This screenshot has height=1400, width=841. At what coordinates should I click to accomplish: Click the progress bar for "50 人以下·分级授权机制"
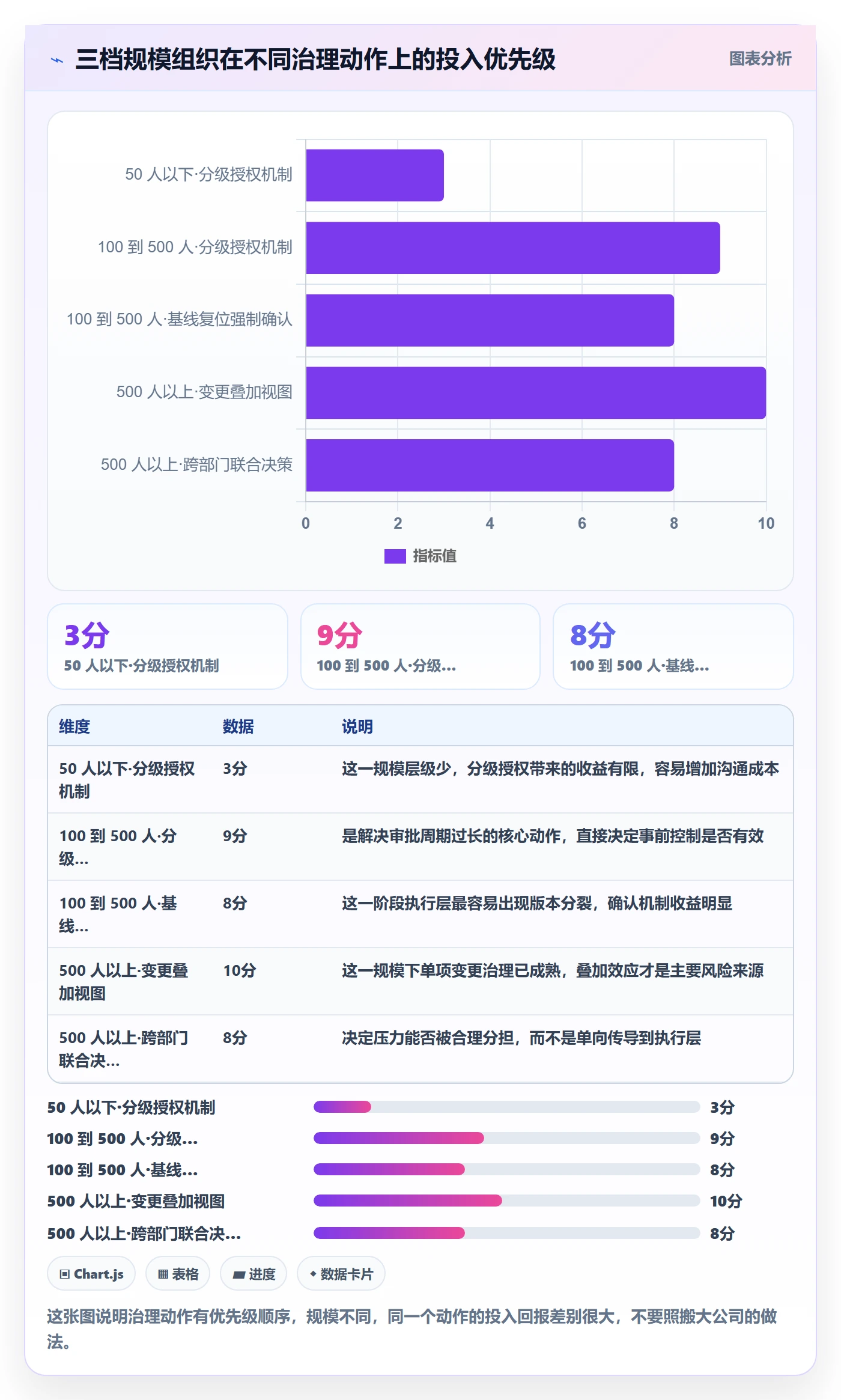tap(507, 1107)
